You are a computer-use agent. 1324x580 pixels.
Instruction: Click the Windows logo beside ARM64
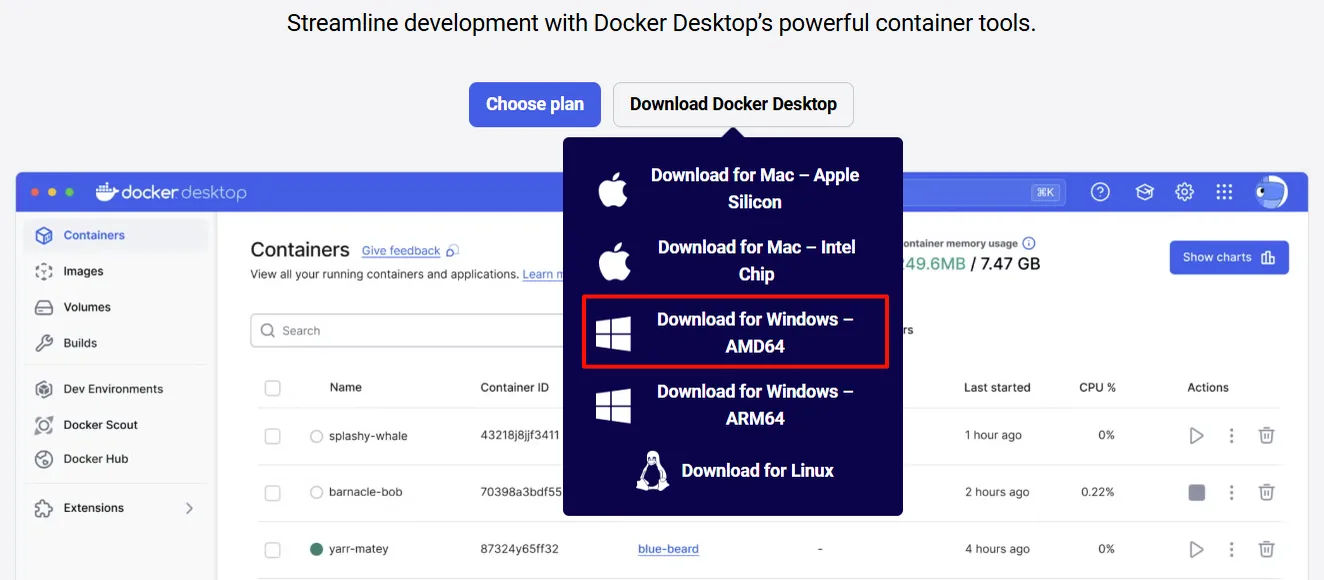613,406
